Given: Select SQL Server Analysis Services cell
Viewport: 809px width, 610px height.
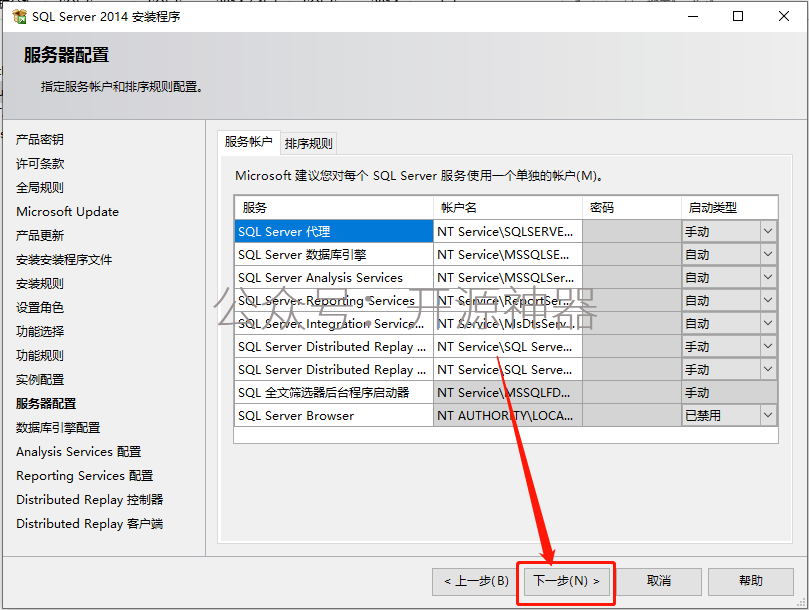Looking at the screenshot, I should [x=334, y=277].
